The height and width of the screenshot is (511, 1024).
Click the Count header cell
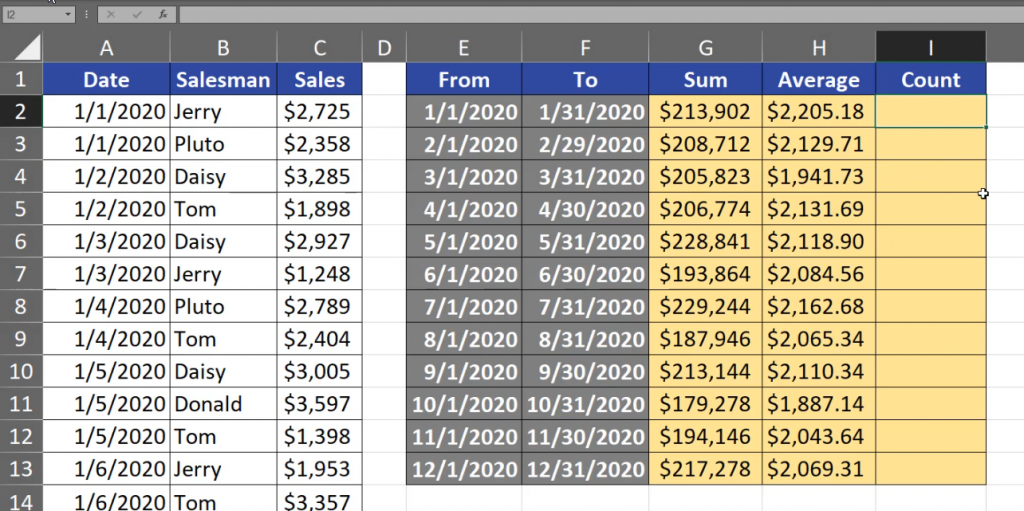[x=930, y=80]
